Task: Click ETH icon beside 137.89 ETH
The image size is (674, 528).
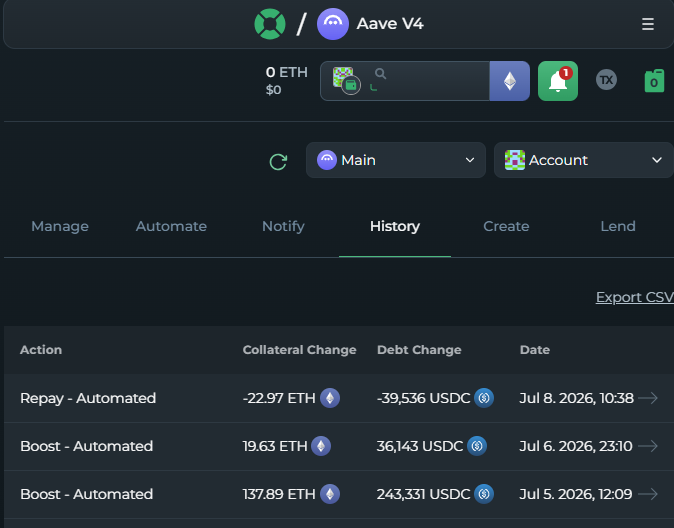Action: tap(330, 494)
